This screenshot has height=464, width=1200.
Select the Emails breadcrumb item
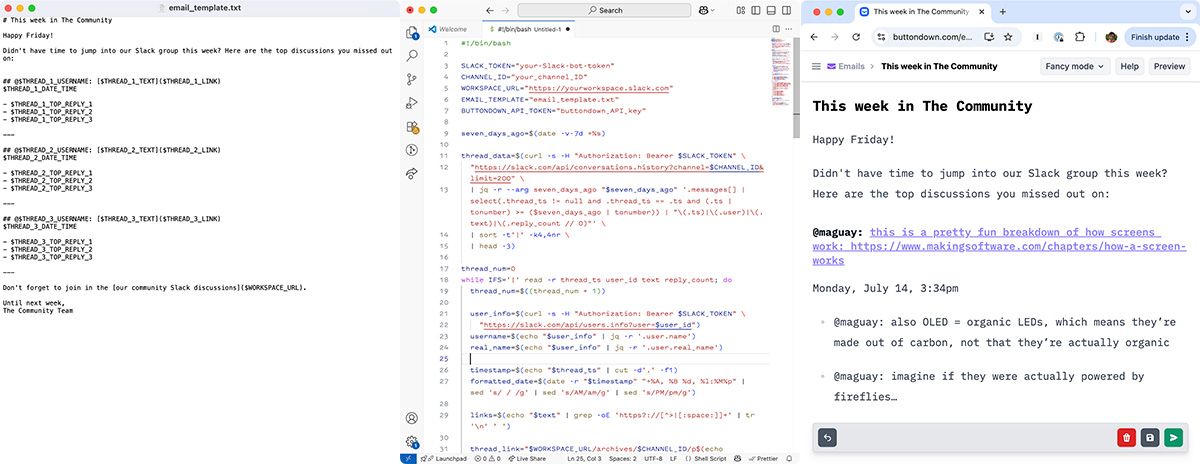(x=845, y=66)
